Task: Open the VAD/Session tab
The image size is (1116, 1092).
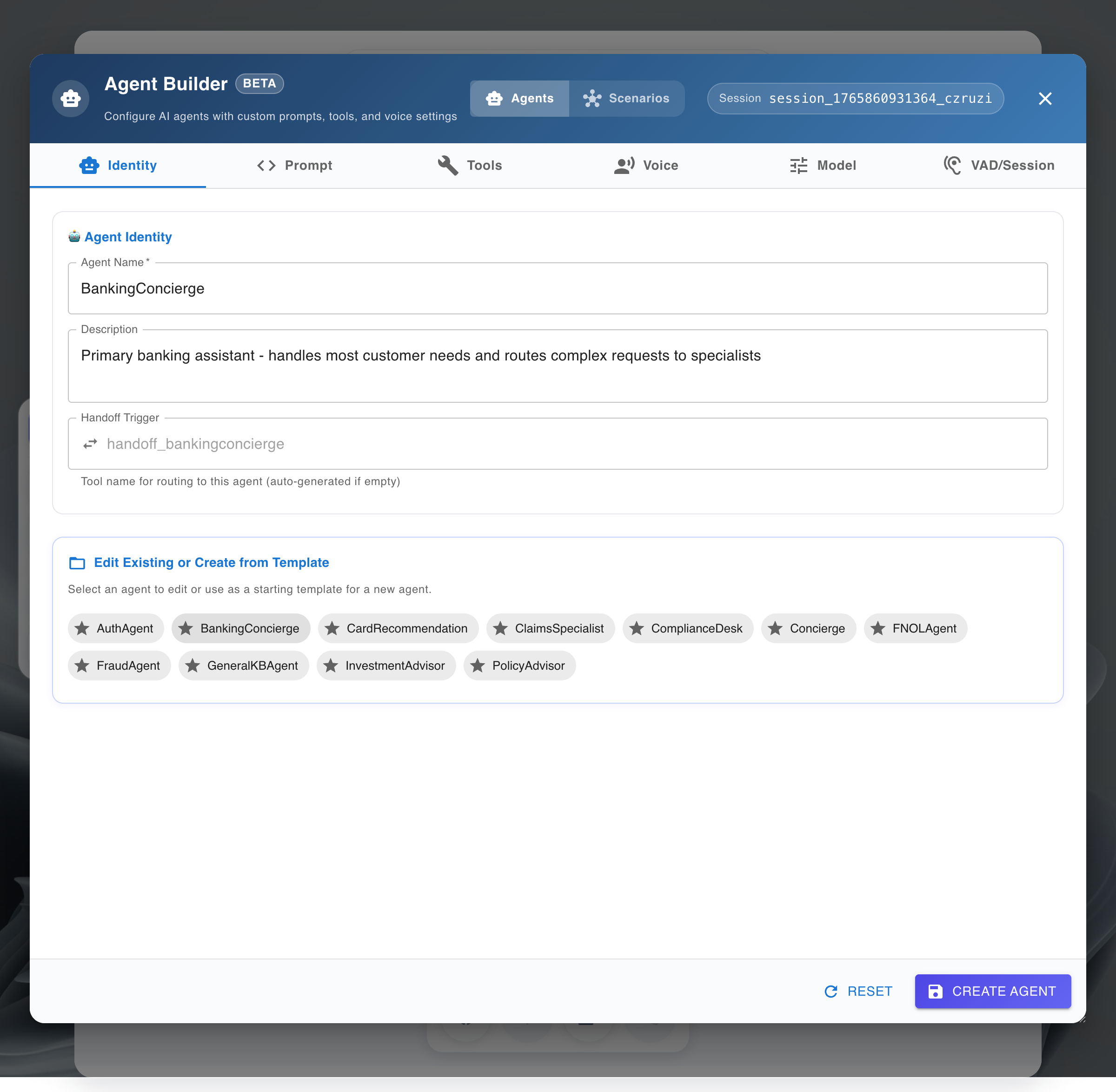Action: click(998, 166)
